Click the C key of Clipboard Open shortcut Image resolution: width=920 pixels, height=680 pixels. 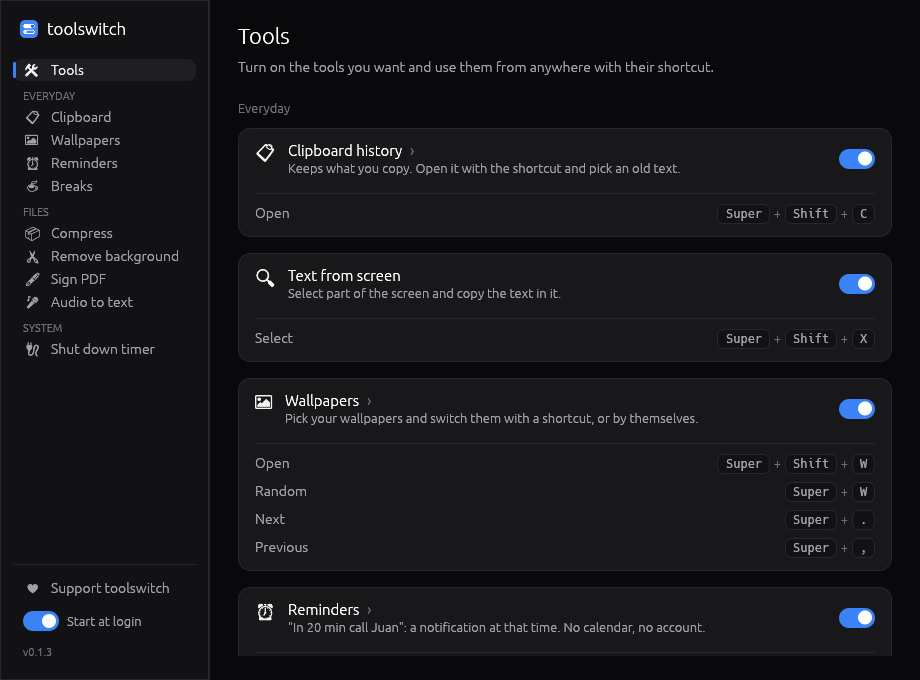[x=863, y=214]
